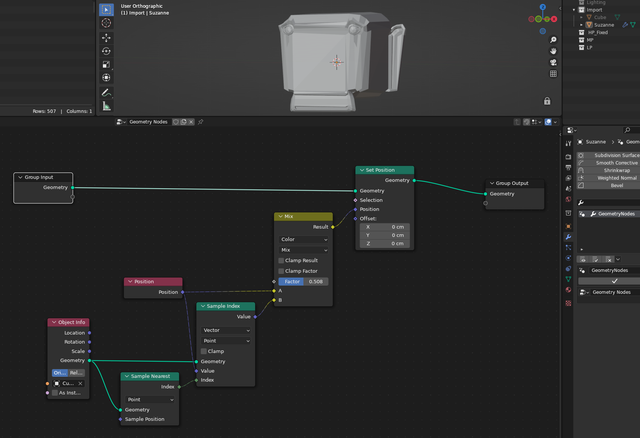Select Original transform space in Object Info
Viewport: 640px width, 438px height.
tap(60, 373)
